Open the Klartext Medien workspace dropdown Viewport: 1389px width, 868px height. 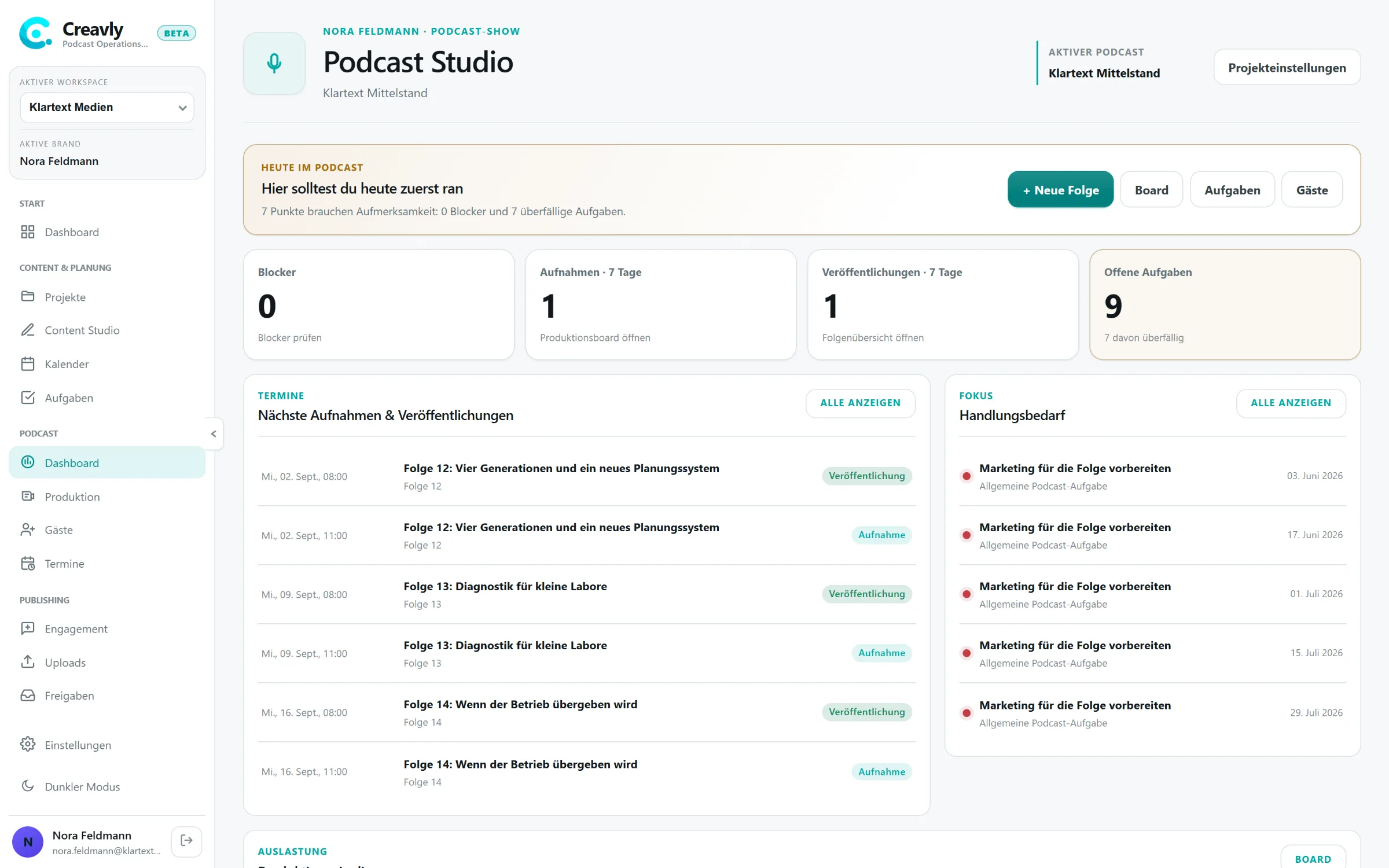pyautogui.click(x=107, y=107)
